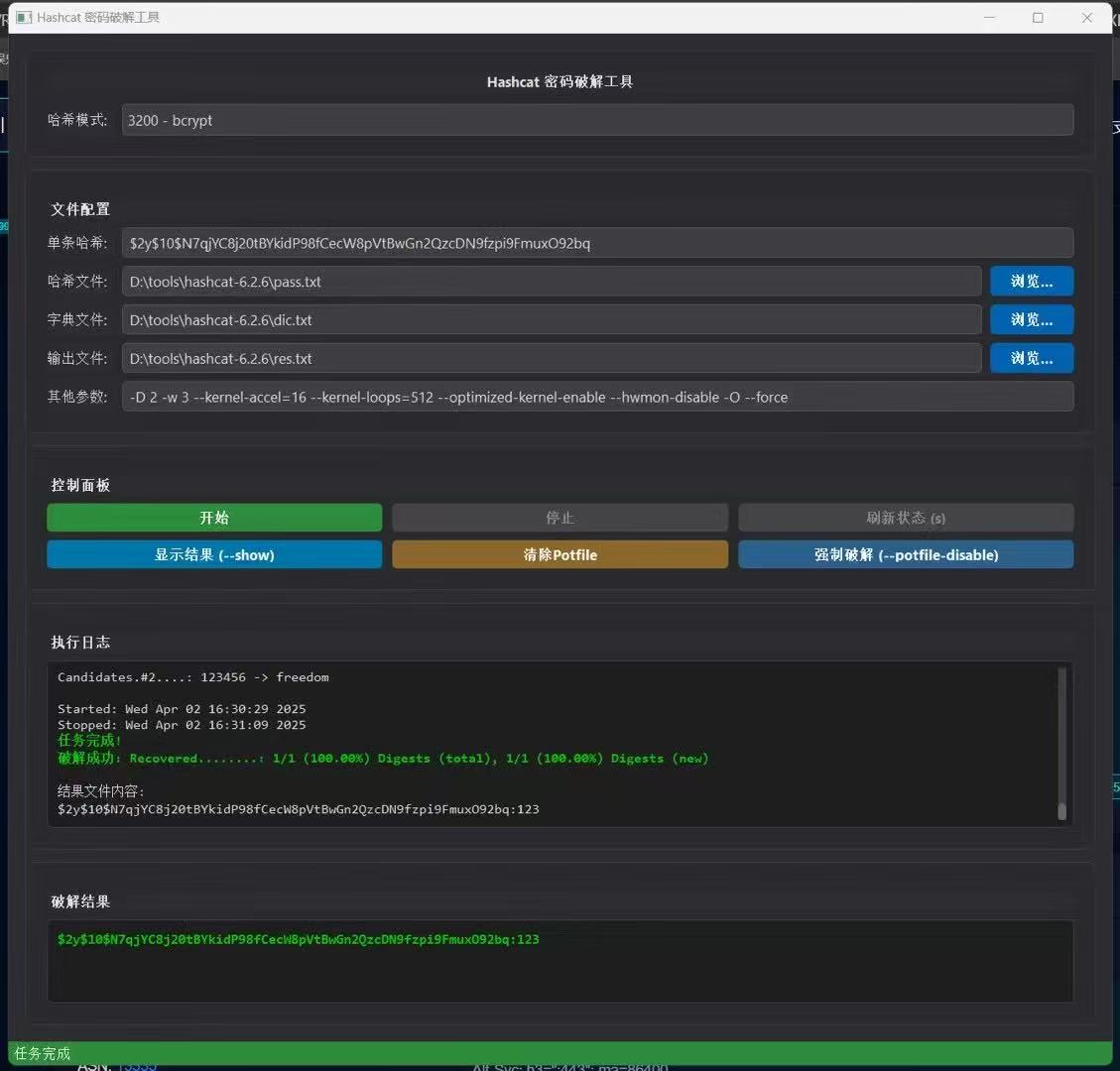Browse (浏览) for the hash file pass.txt
The height and width of the screenshot is (1071, 1120).
coord(1032,282)
